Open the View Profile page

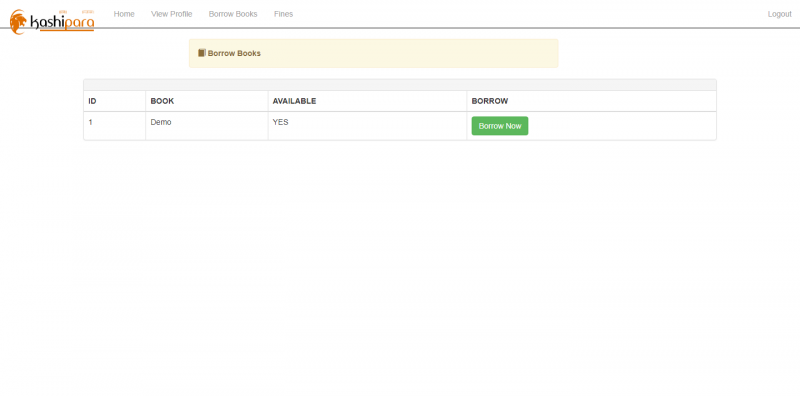tap(171, 14)
